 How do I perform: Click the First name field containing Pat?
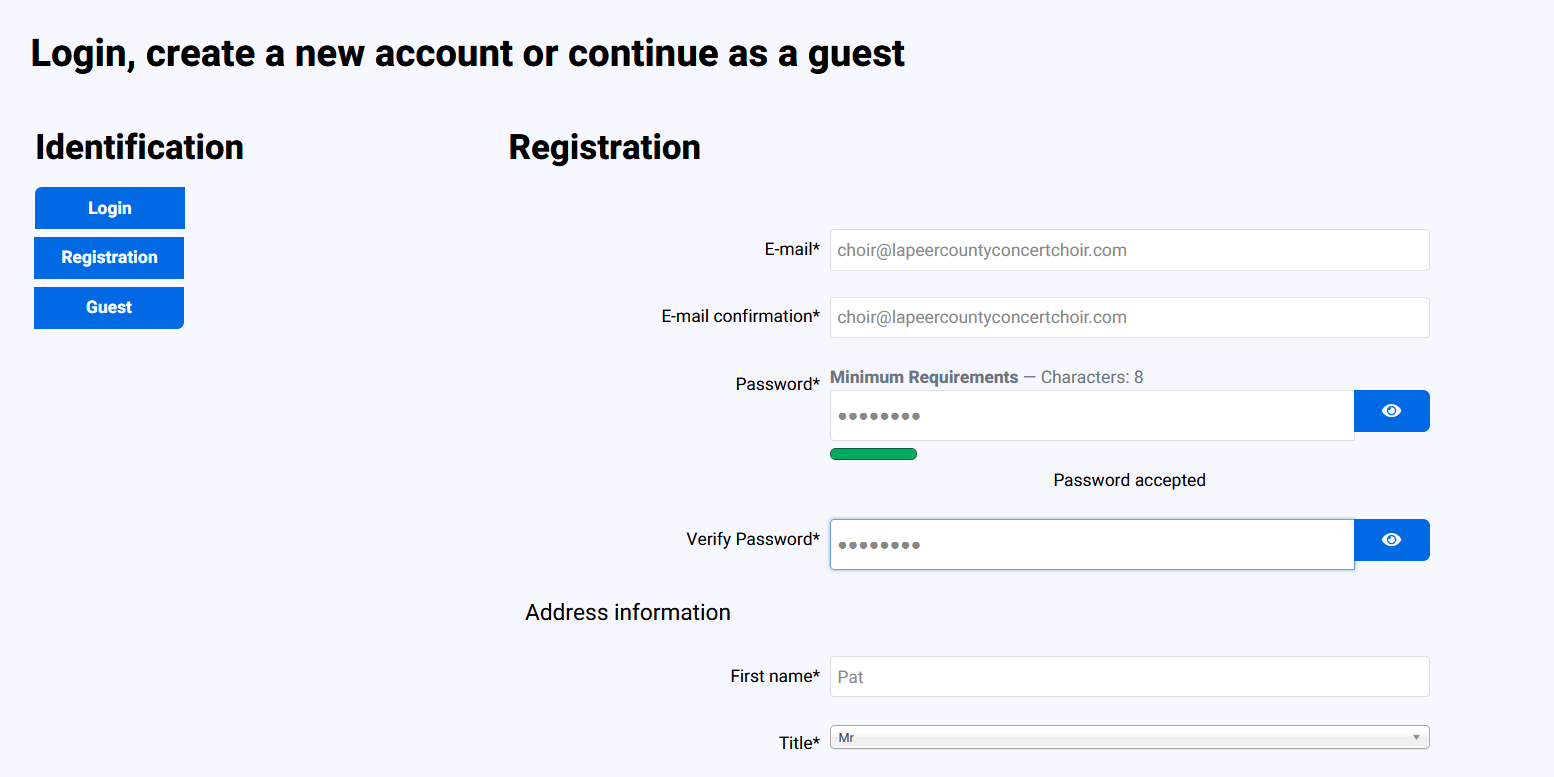[1129, 677]
